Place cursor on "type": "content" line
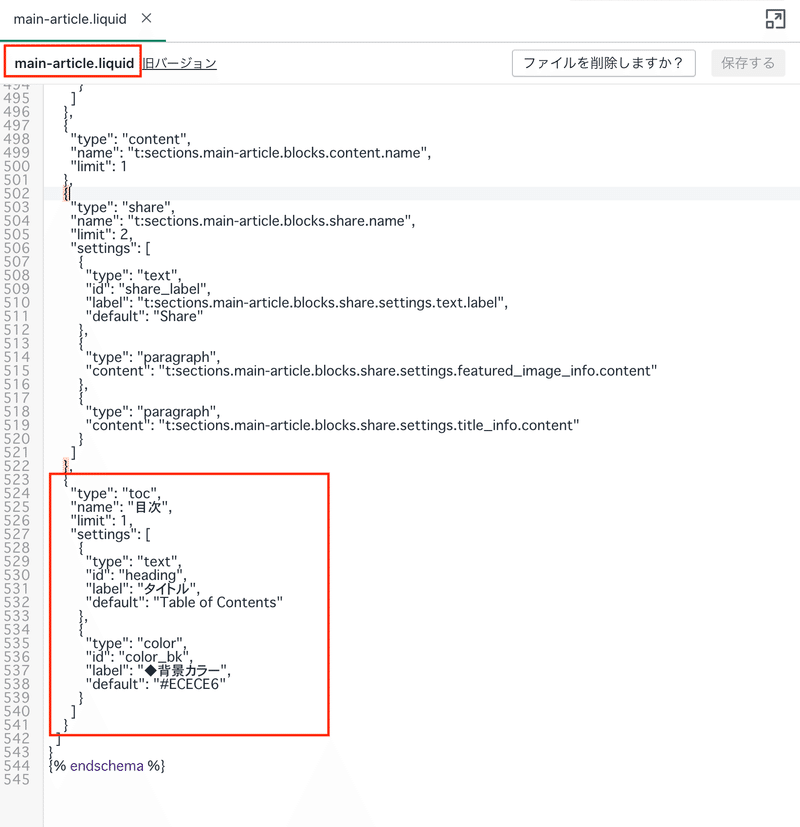This screenshot has height=827, width=800. pyautogui.click(x=130, y=139)
